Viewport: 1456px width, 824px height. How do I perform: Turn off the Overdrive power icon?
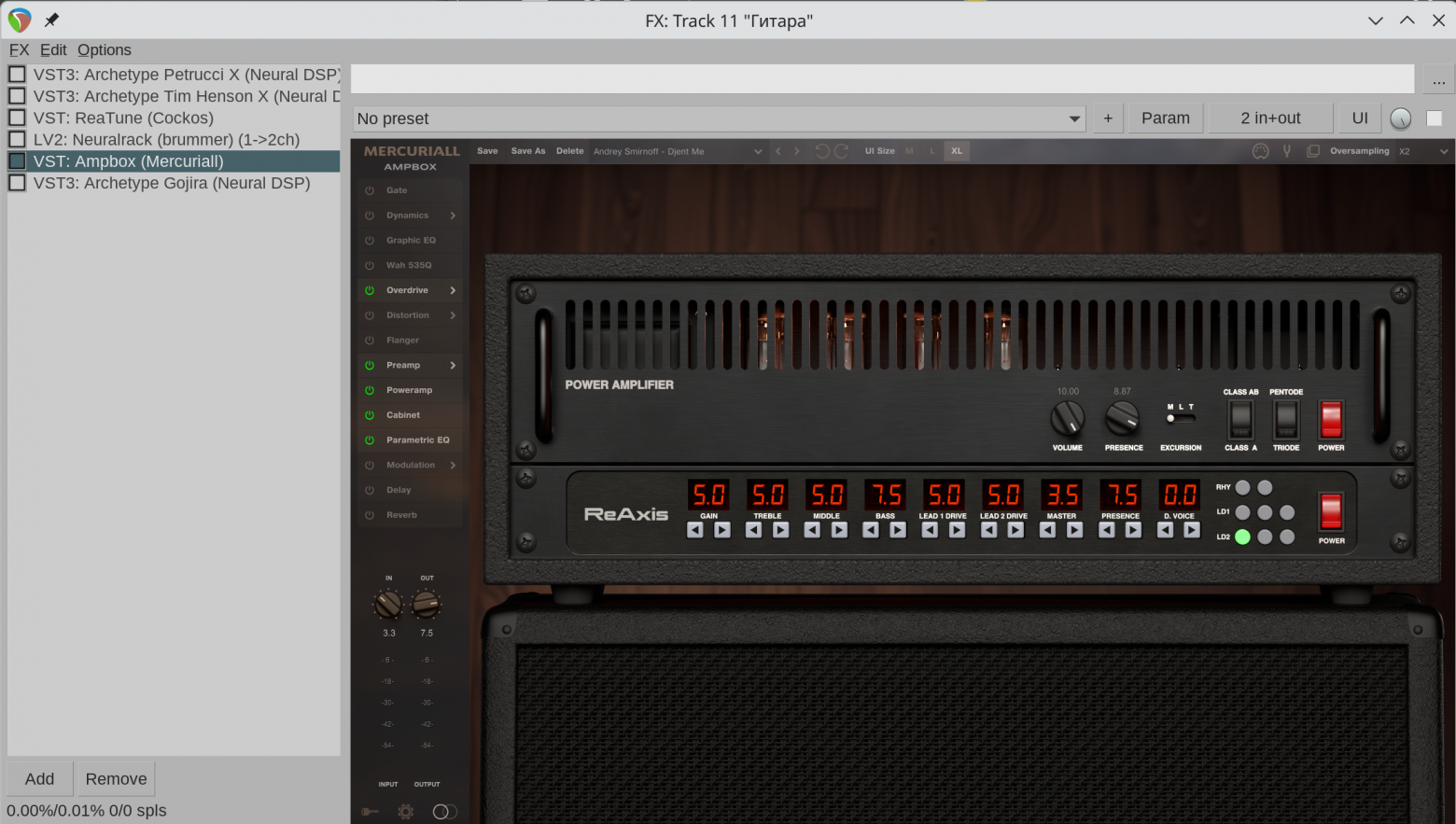370,290
